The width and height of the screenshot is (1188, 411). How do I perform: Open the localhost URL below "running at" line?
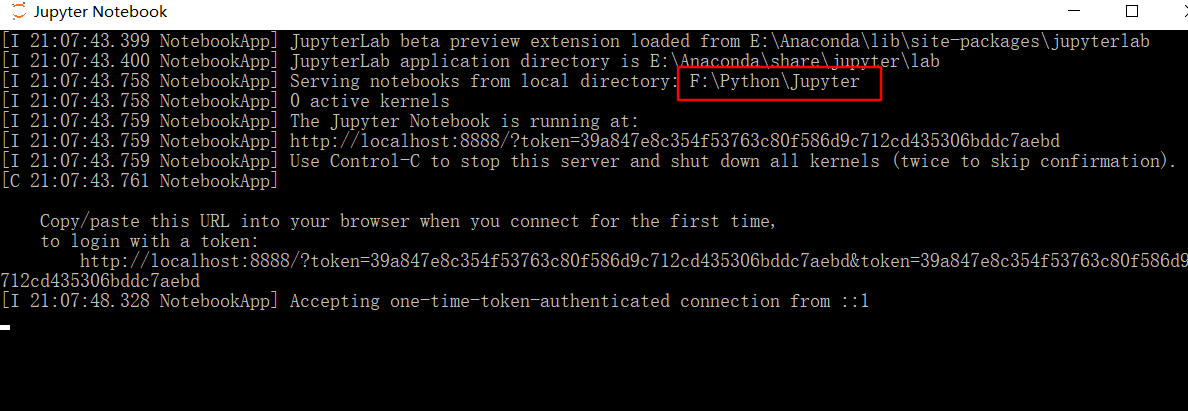pyautogui.click(x=675, y=141)
